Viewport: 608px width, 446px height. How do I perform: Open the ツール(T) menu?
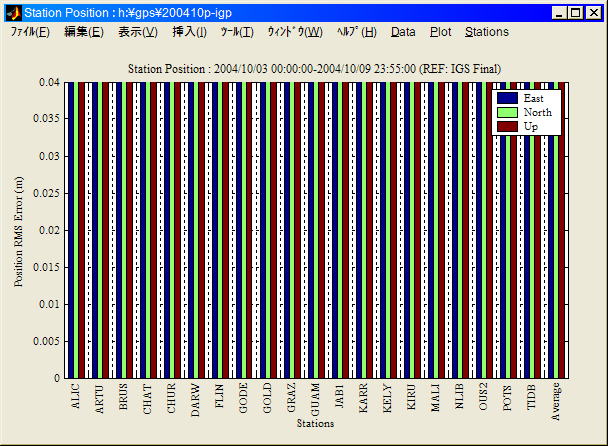click(x=237, y=32)
